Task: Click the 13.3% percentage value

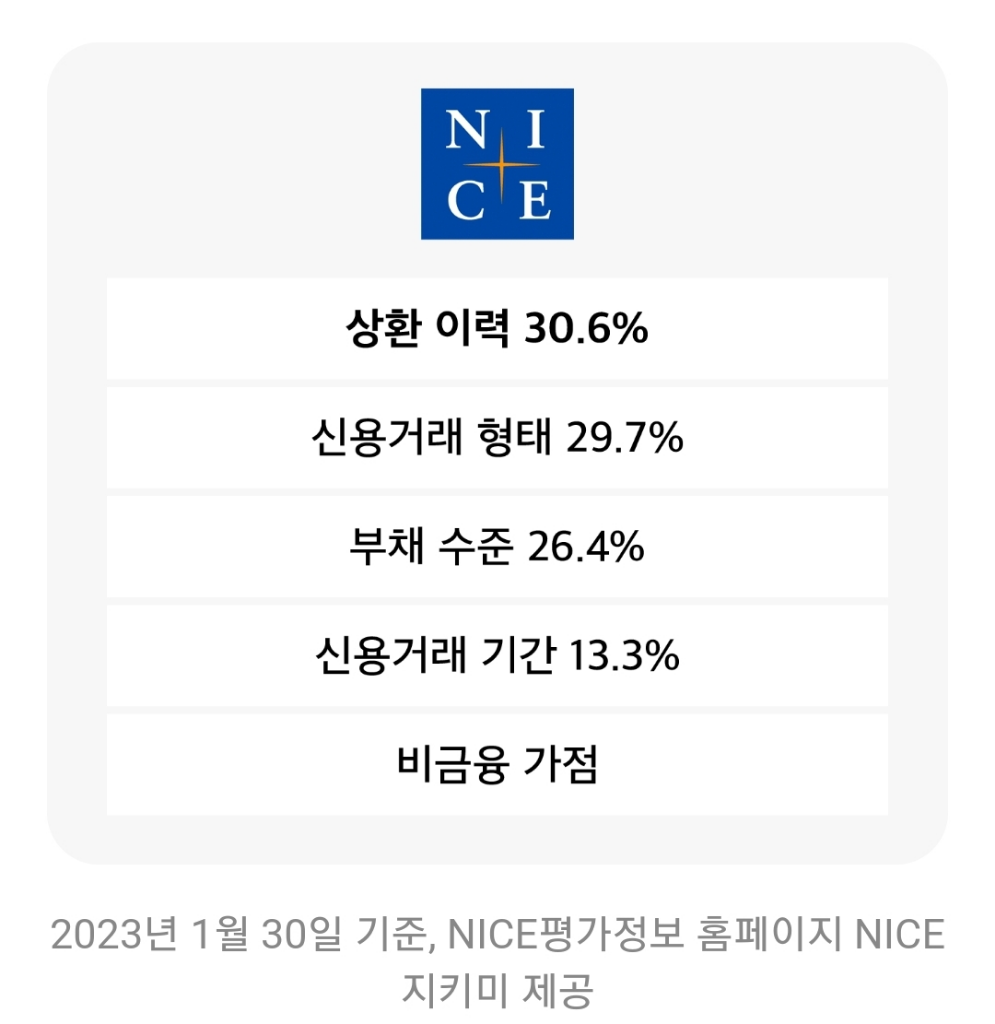Action: 624,655
